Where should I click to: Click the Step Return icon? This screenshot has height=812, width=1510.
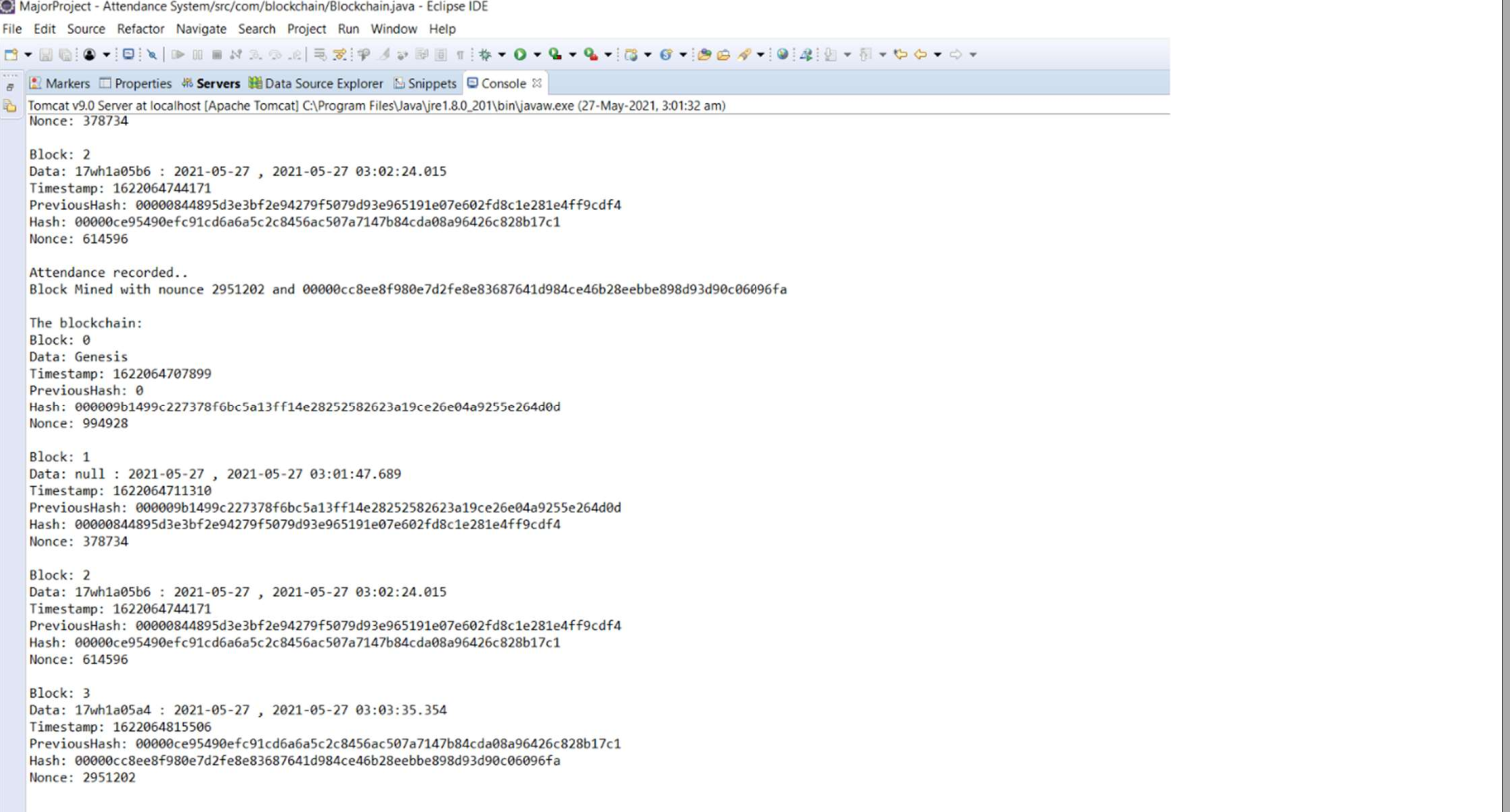click(x=295, y=54)
